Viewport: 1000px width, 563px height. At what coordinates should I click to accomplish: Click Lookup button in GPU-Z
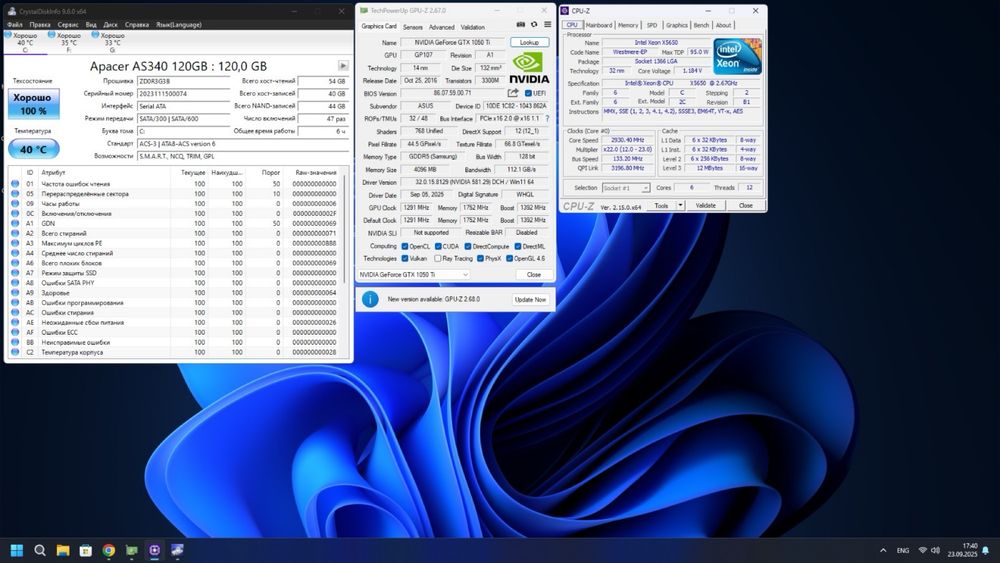coord(529,43)
